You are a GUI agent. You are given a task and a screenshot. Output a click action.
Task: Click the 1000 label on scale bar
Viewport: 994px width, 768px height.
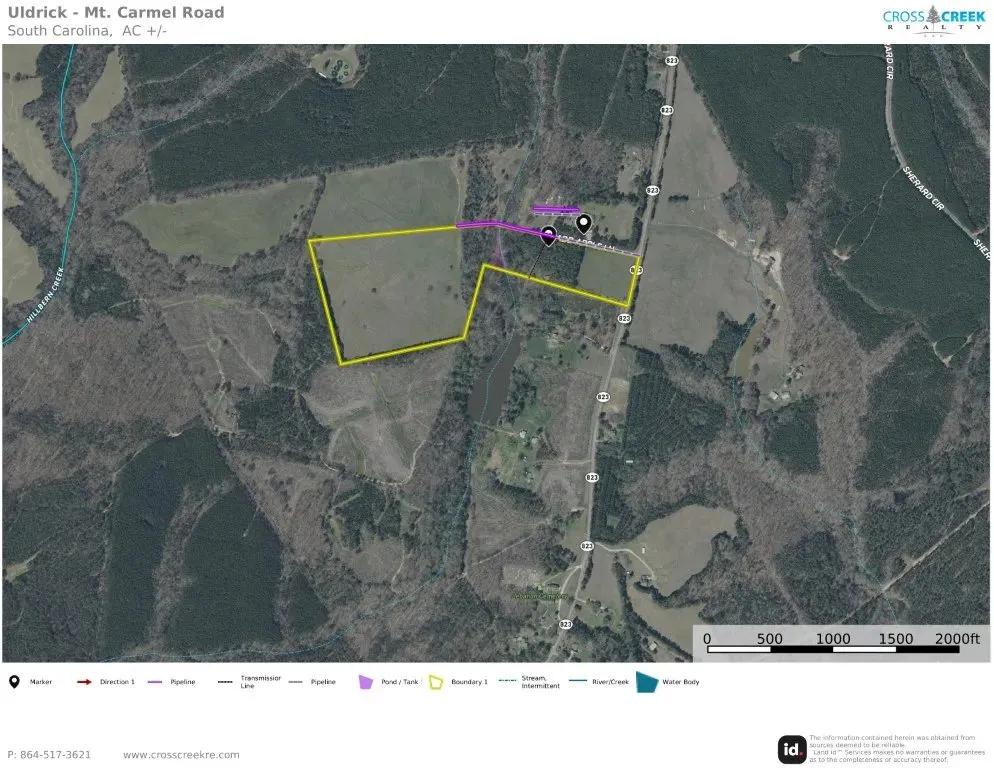click(832, 639)
